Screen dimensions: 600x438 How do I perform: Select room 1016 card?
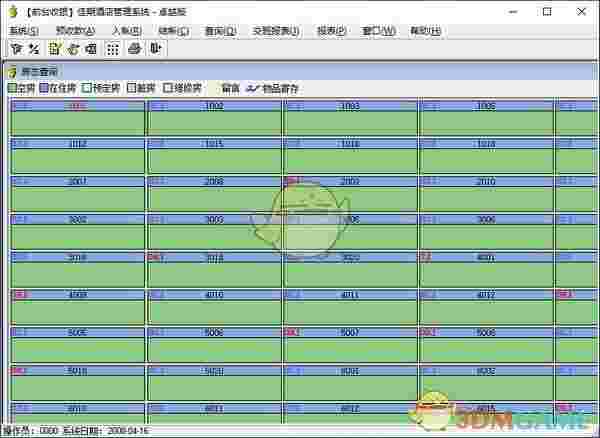tap(350, 155)
